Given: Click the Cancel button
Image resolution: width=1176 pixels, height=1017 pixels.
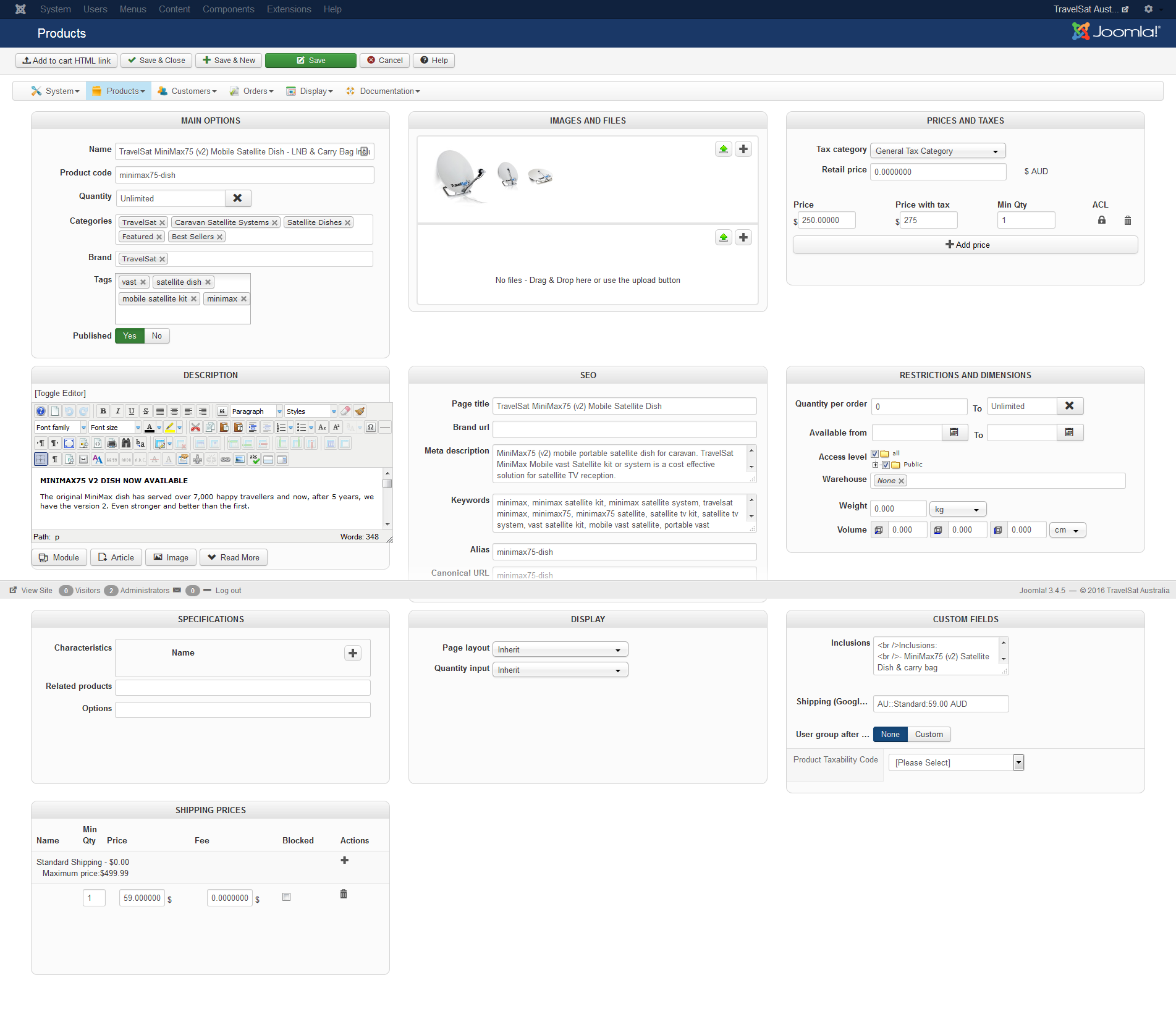Looking at the screenshot, I should tap(385, 61).
